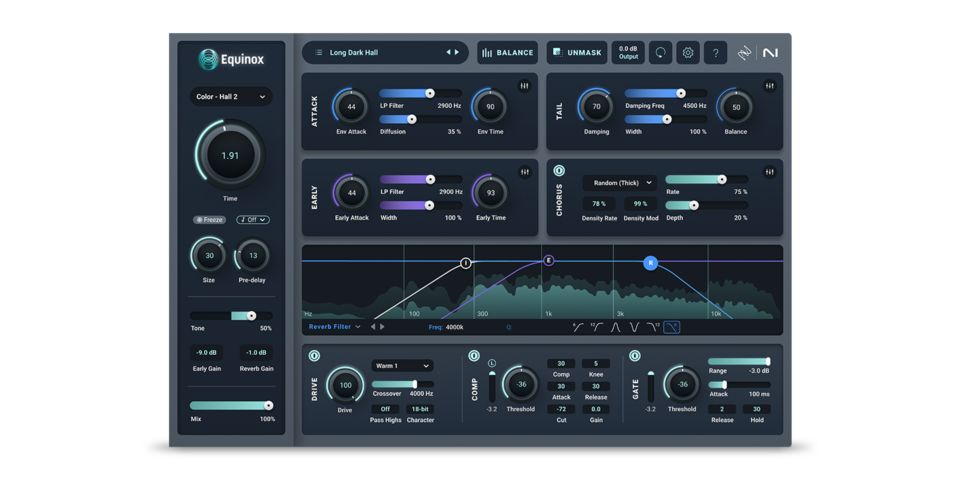This screenshot has height=480, width=960.
Task: Expand the Reverb Filter selector
Action: 334,327
